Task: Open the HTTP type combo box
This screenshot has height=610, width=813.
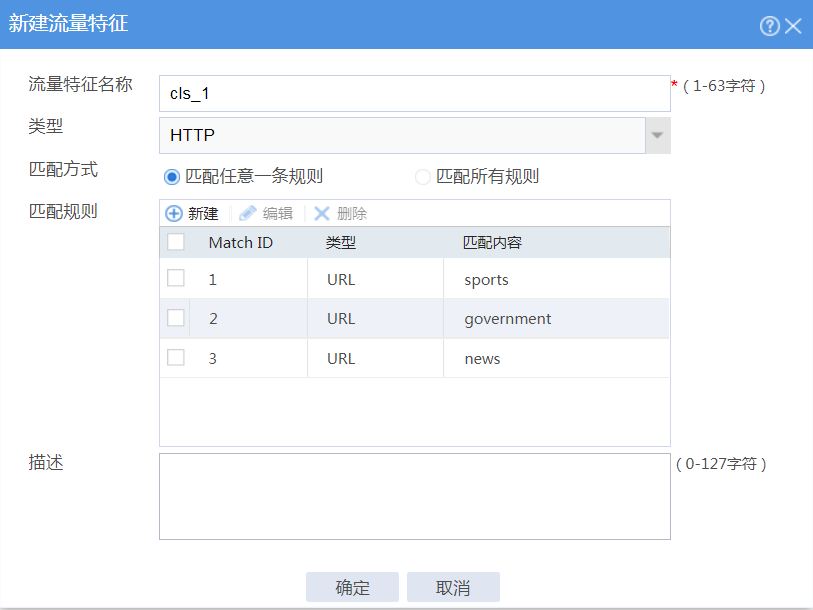Action: 402,135
